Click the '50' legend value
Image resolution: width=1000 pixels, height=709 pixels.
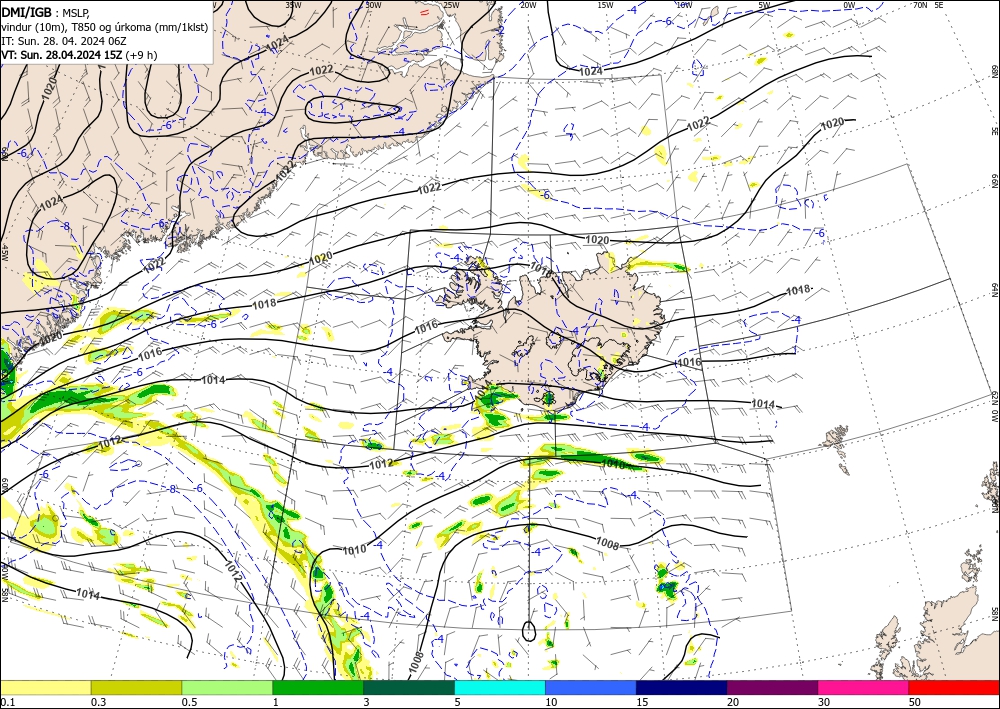coord(914,702)
